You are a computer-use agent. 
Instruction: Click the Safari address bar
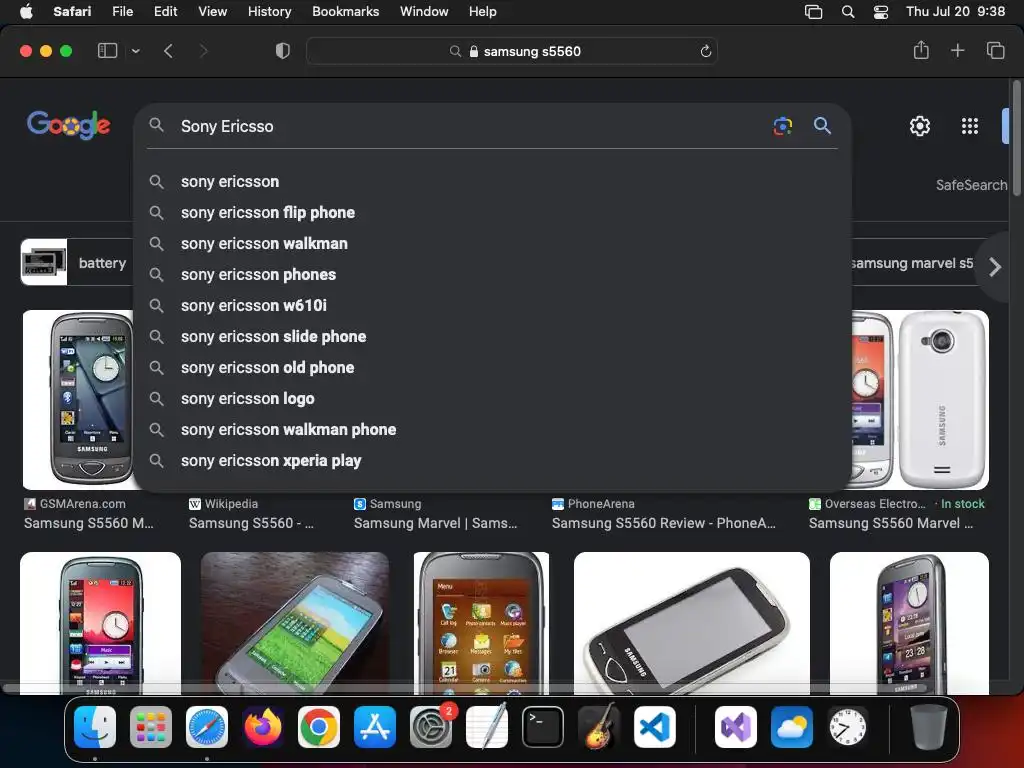point(512,52)
